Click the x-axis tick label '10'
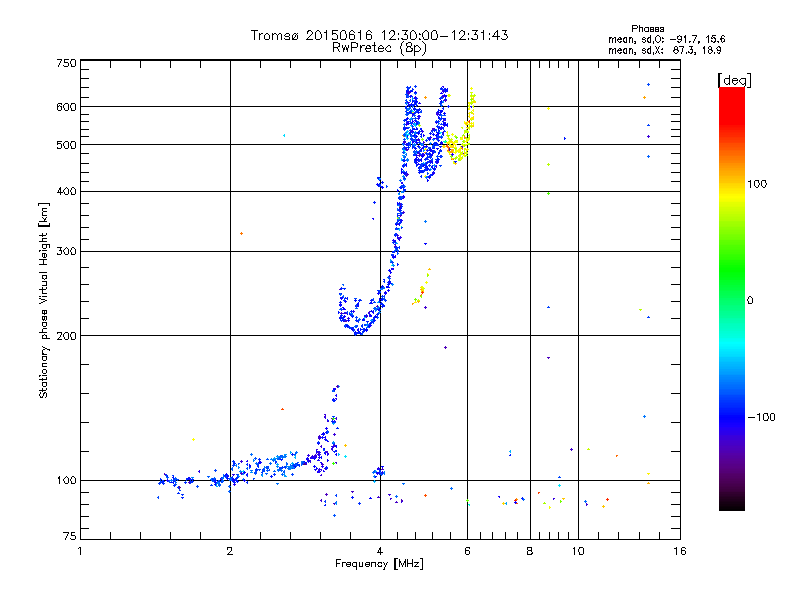Image resolution: width=800 pixels, height=600 pixels. pyautogui.click(x=578, y=551)
